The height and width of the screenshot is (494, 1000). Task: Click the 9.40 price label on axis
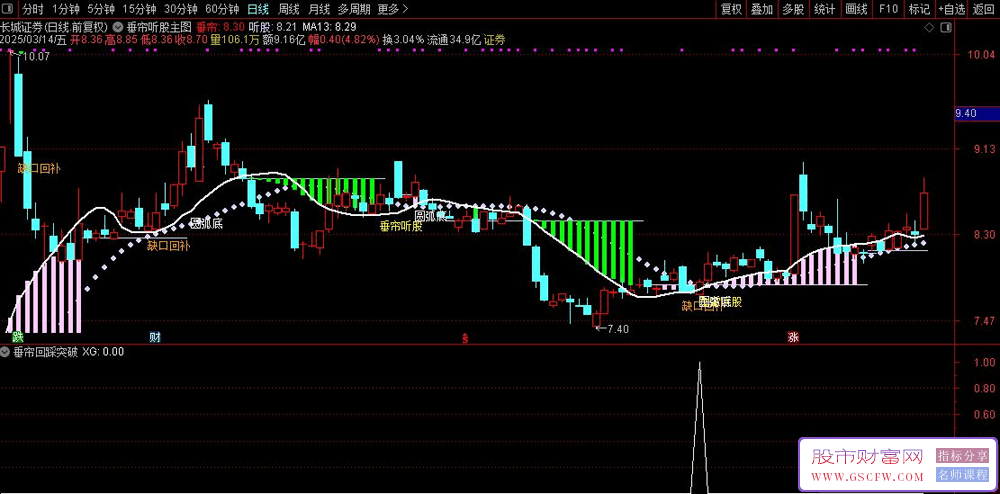[x=975, y=113]
